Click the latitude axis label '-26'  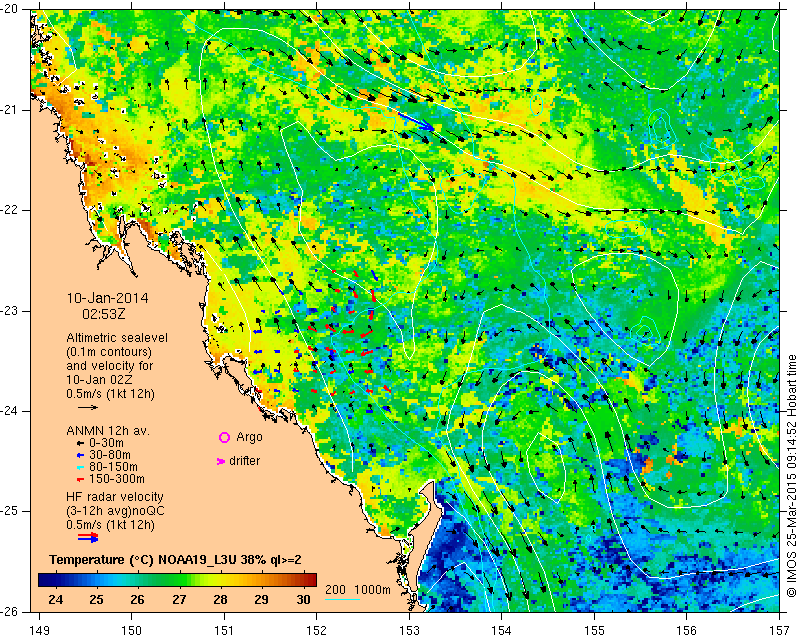10,611
